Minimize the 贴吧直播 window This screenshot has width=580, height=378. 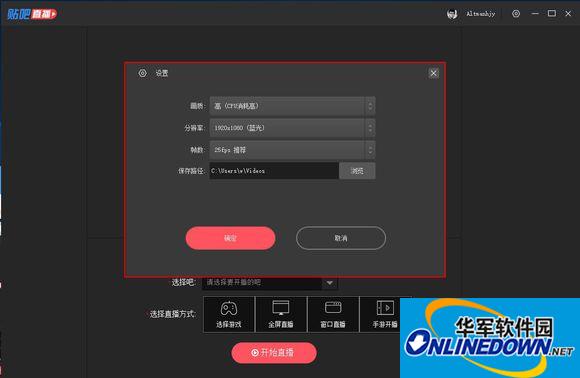point(535,14)
